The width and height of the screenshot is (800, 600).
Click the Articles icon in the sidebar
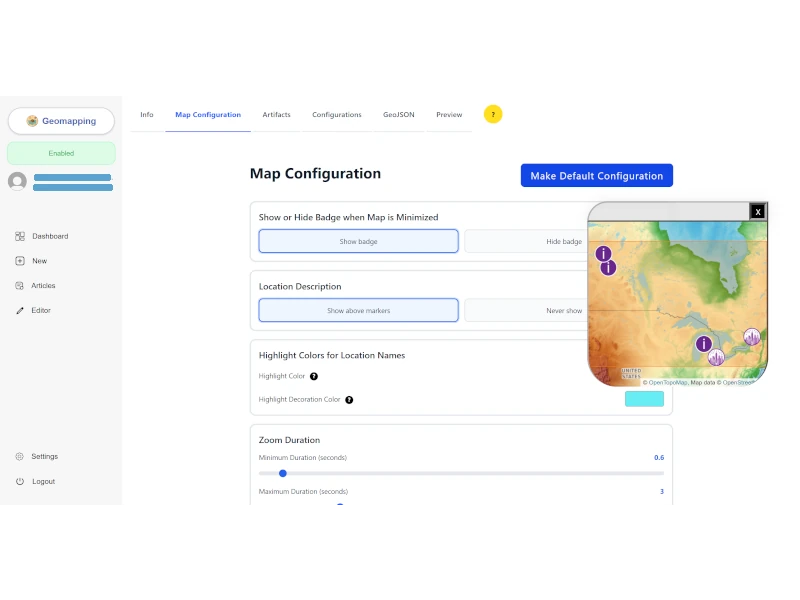point(21,286)
